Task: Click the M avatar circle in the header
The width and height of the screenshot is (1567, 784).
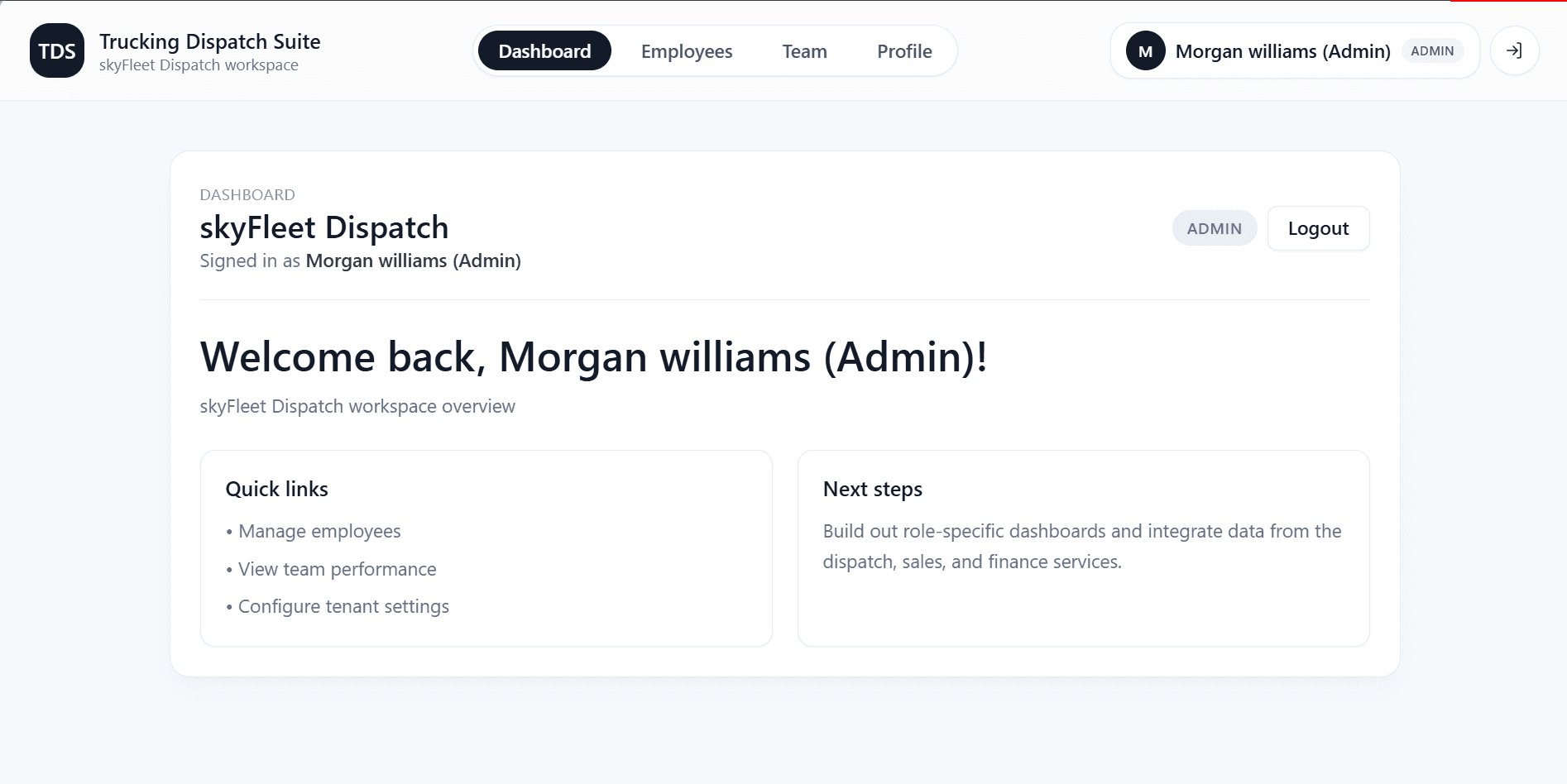Action: click(1146, 51)
